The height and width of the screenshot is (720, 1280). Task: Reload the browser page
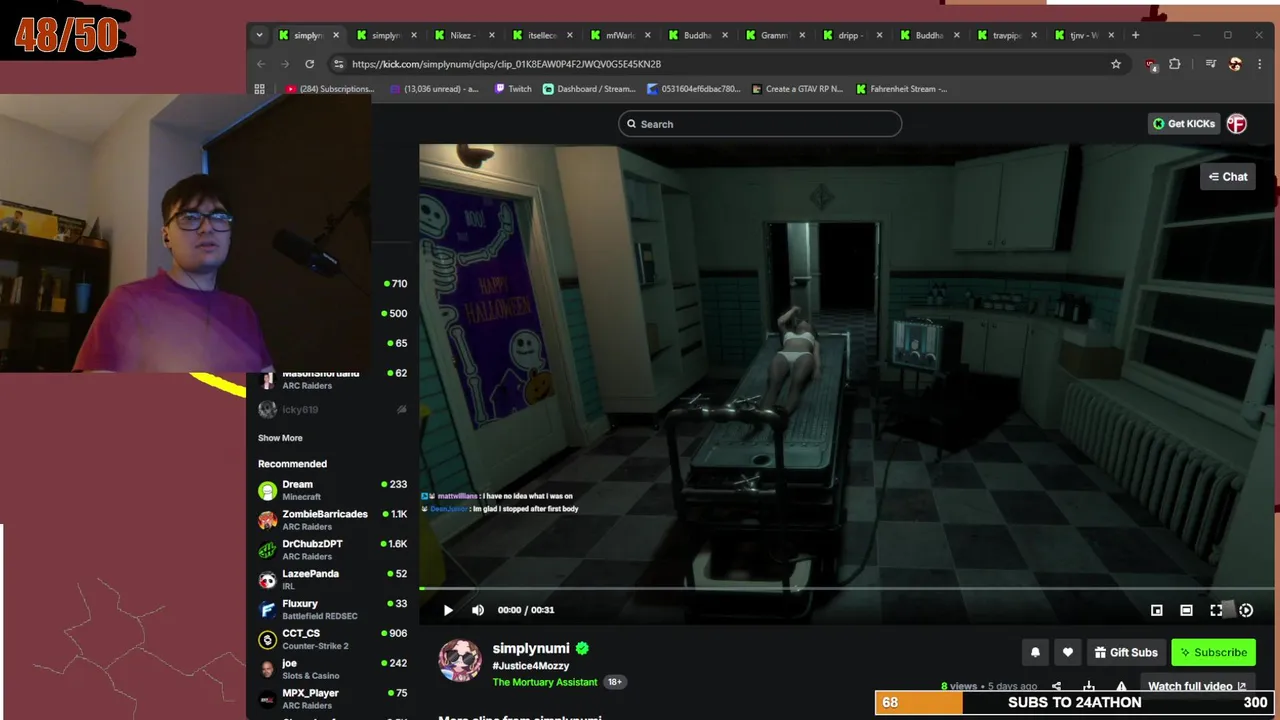point(310,64)
